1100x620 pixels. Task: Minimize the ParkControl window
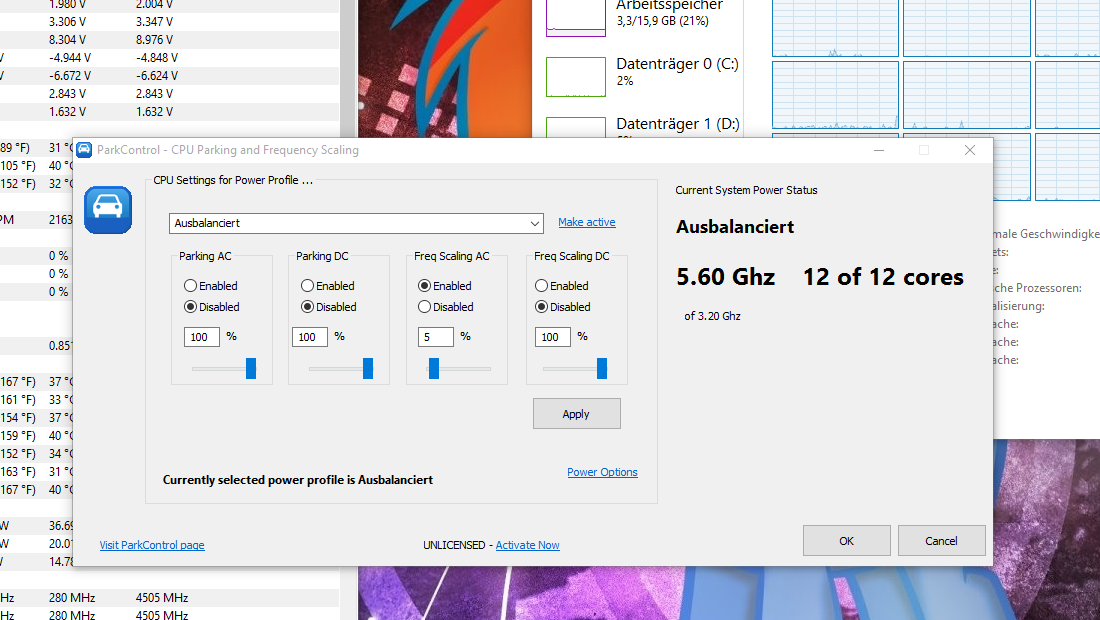coord(879,150)
